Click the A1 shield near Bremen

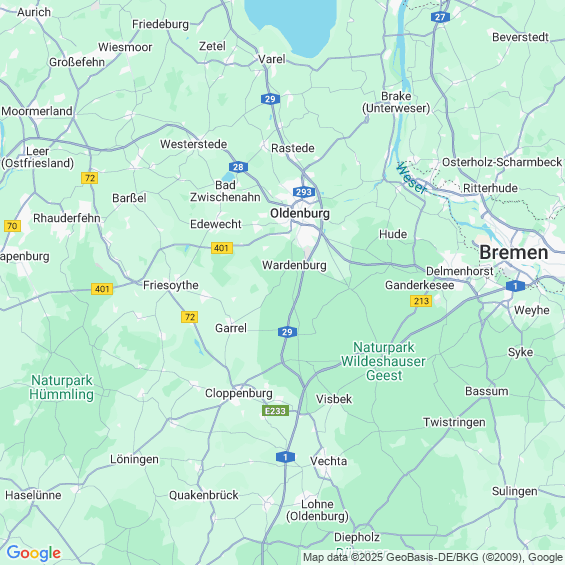click(515, 286)
